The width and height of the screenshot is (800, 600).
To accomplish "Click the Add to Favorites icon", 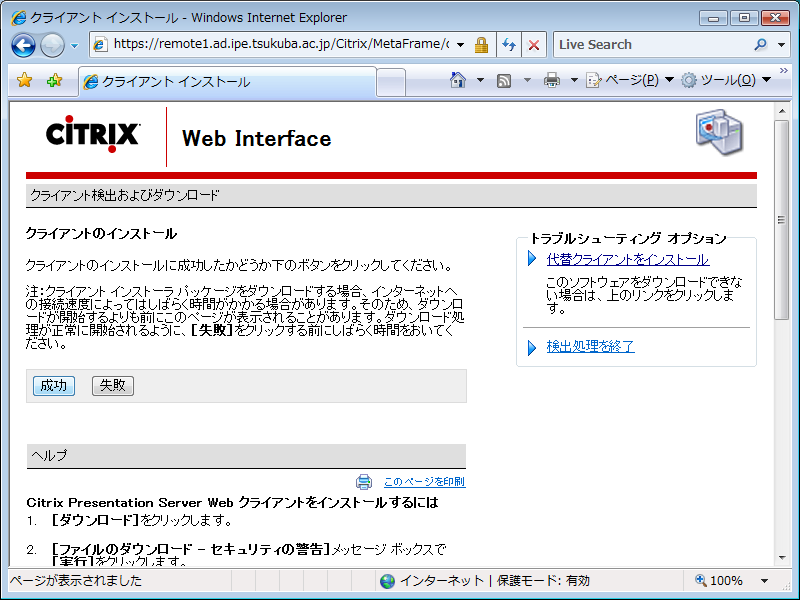I will point(54,81).
